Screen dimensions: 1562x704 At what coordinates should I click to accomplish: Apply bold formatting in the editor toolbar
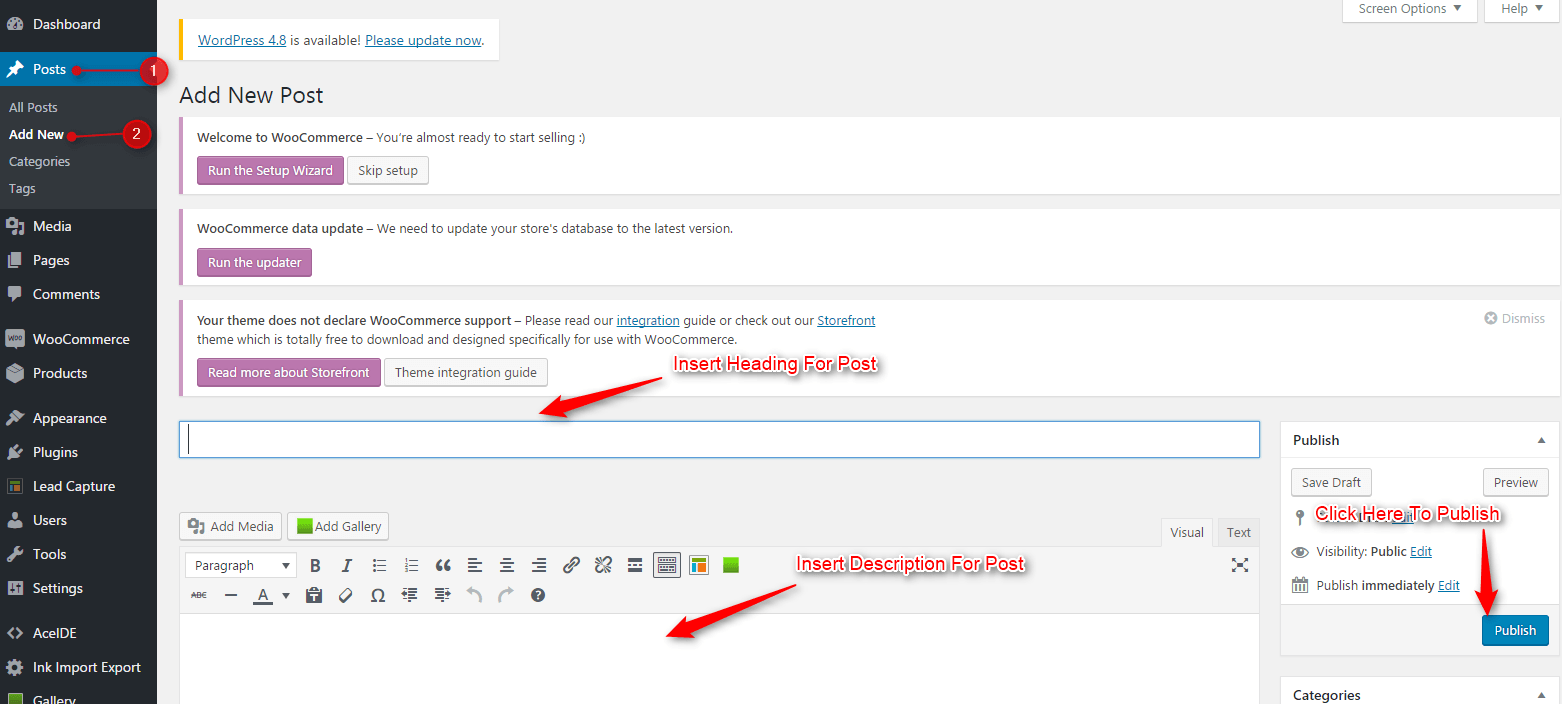click(315, 565)
